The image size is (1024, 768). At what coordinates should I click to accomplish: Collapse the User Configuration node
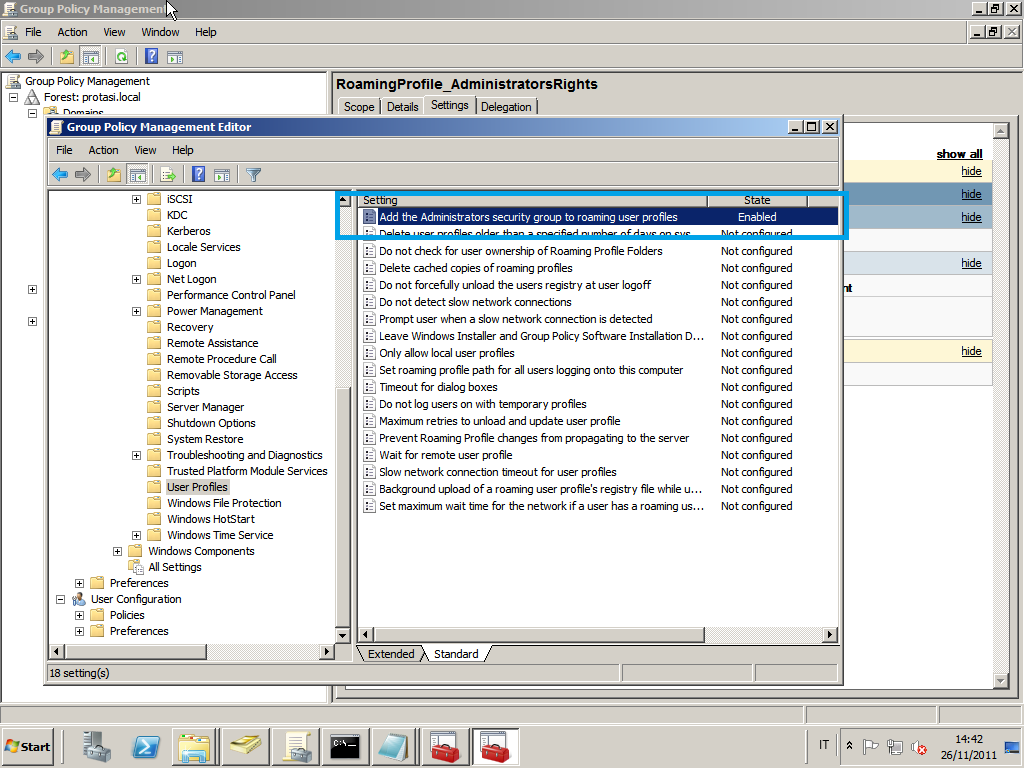(x=61, y=600)
